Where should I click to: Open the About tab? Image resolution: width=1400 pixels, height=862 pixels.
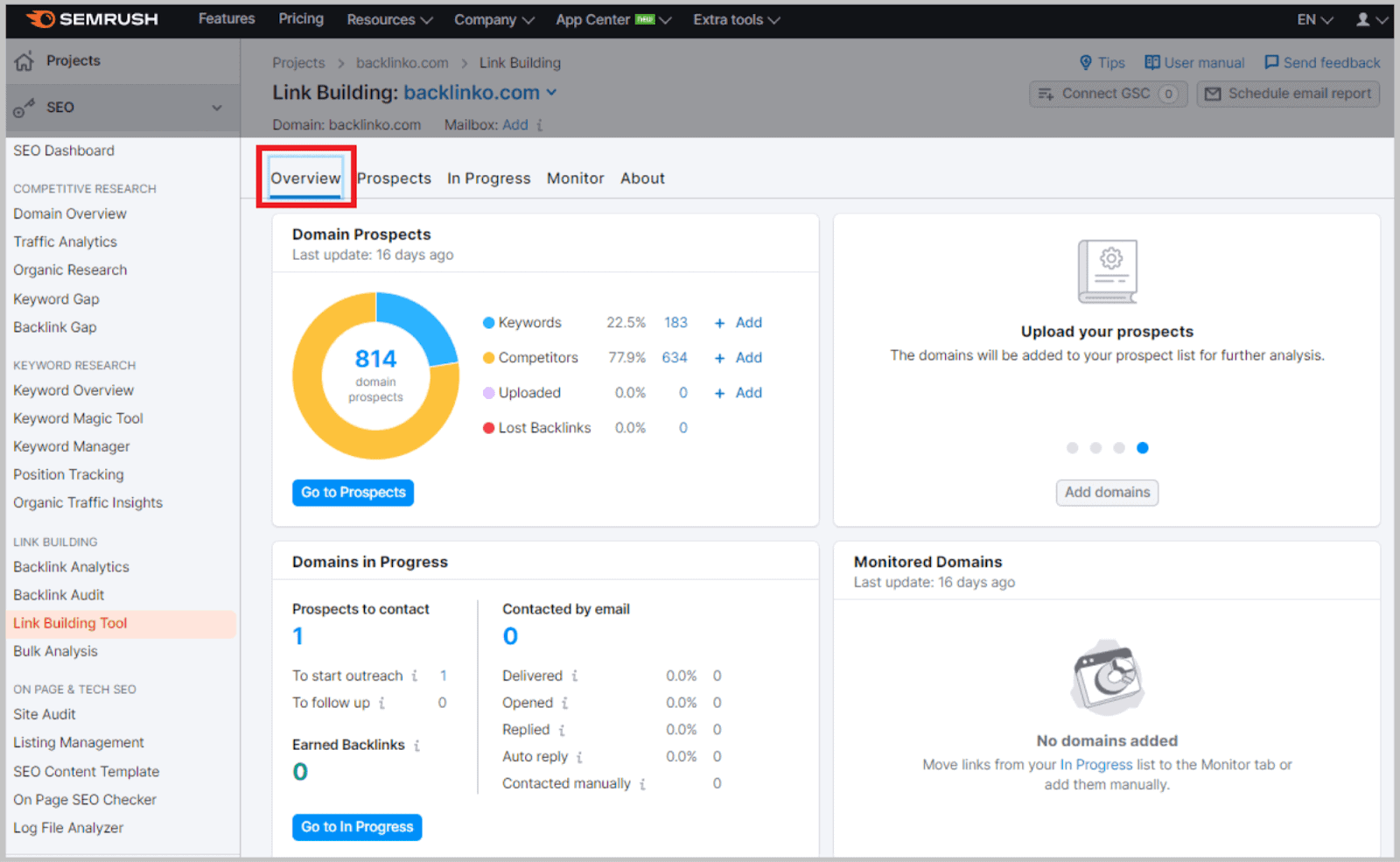click(x=642, y=179)
